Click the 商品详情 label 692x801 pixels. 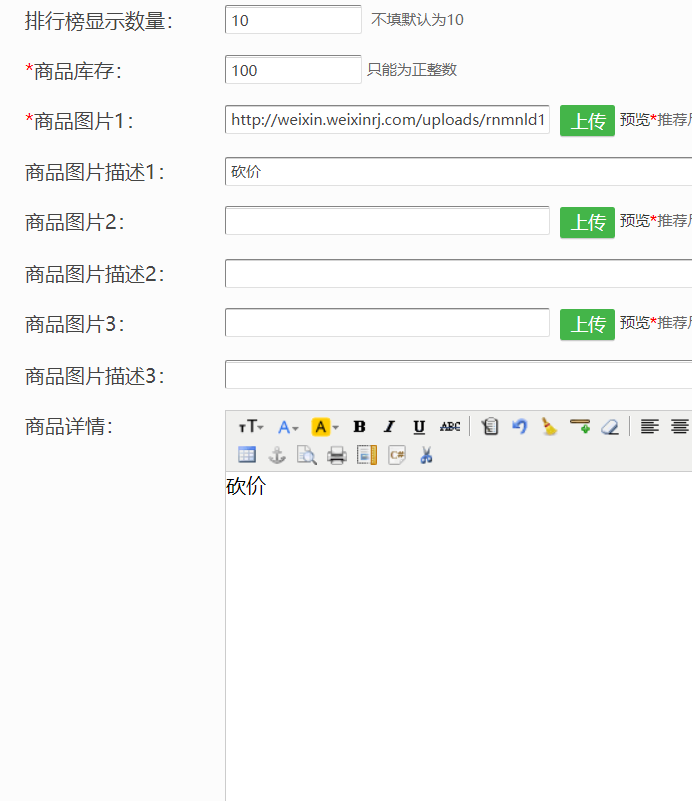pos(69,426)
